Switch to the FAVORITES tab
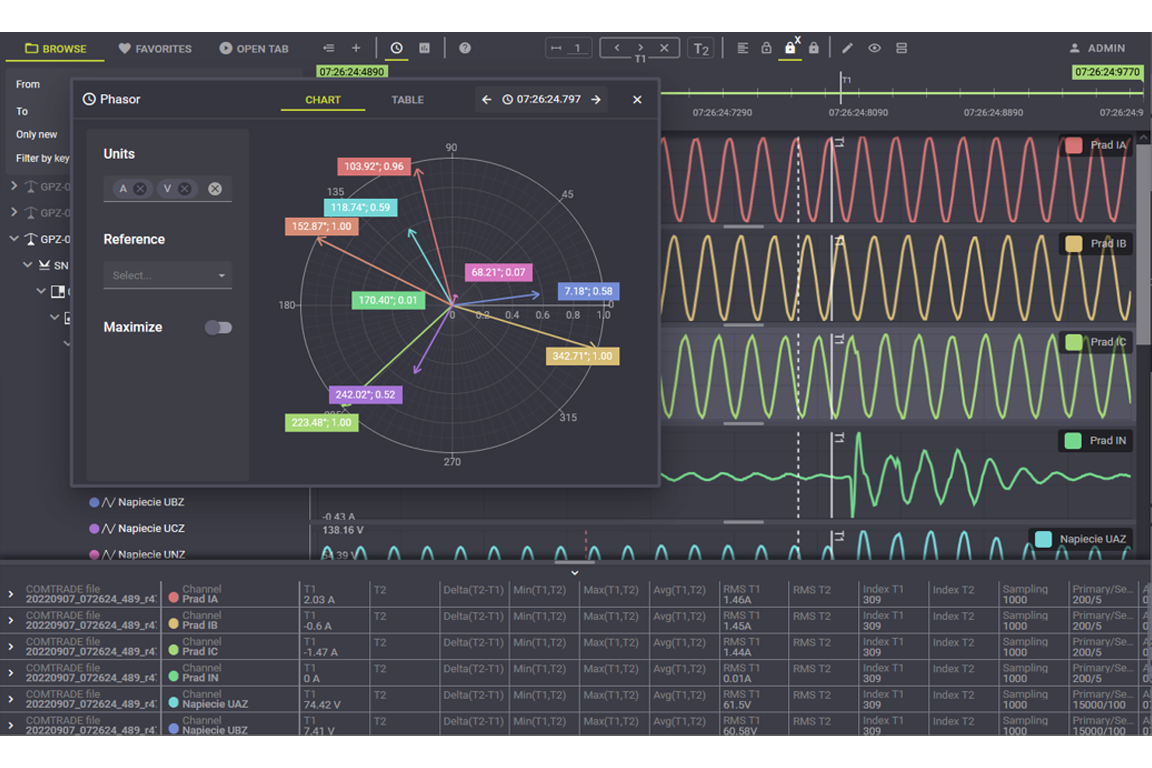Screen dimensions: 1152x768 pyautogui.click(x=155, y=49)
